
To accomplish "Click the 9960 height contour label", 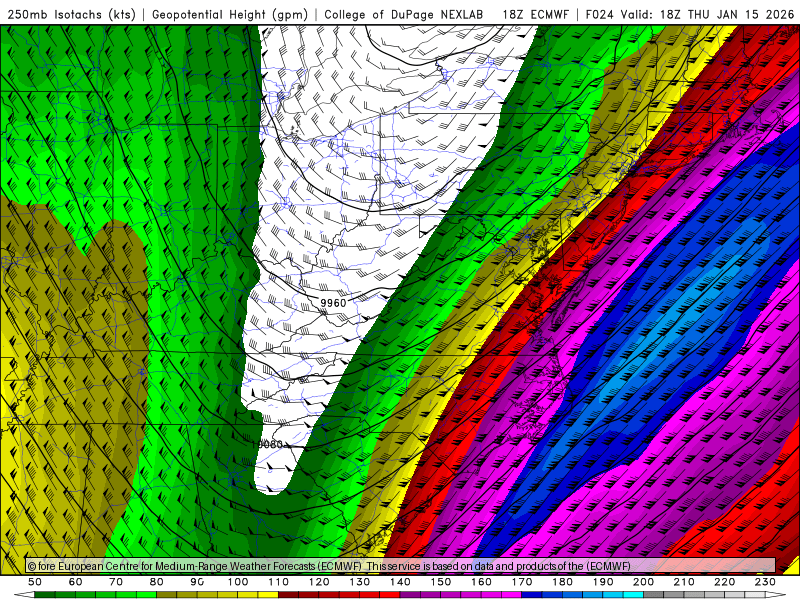I will pos(333,303).
